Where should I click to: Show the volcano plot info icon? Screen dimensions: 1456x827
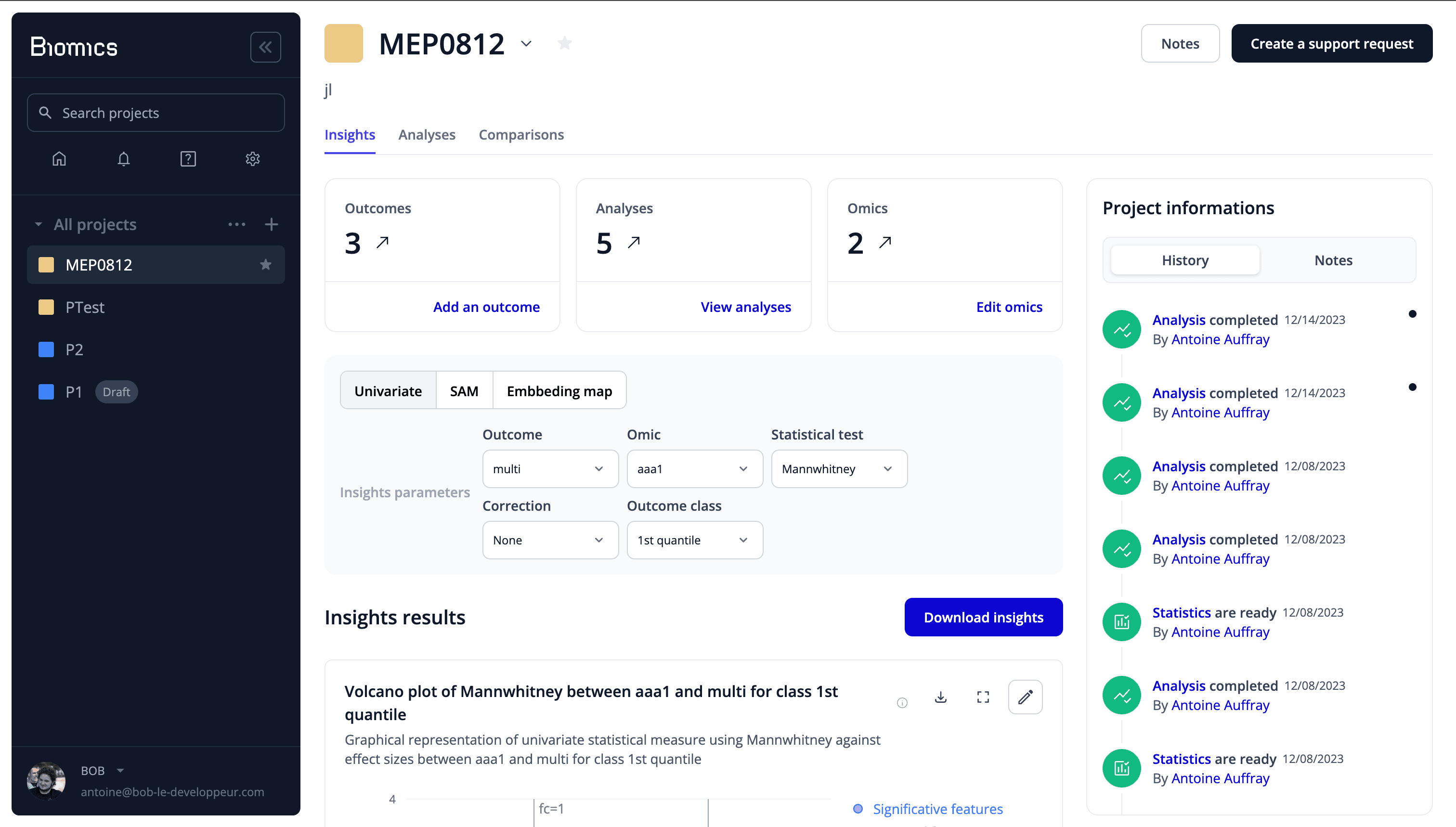point(902,703)
